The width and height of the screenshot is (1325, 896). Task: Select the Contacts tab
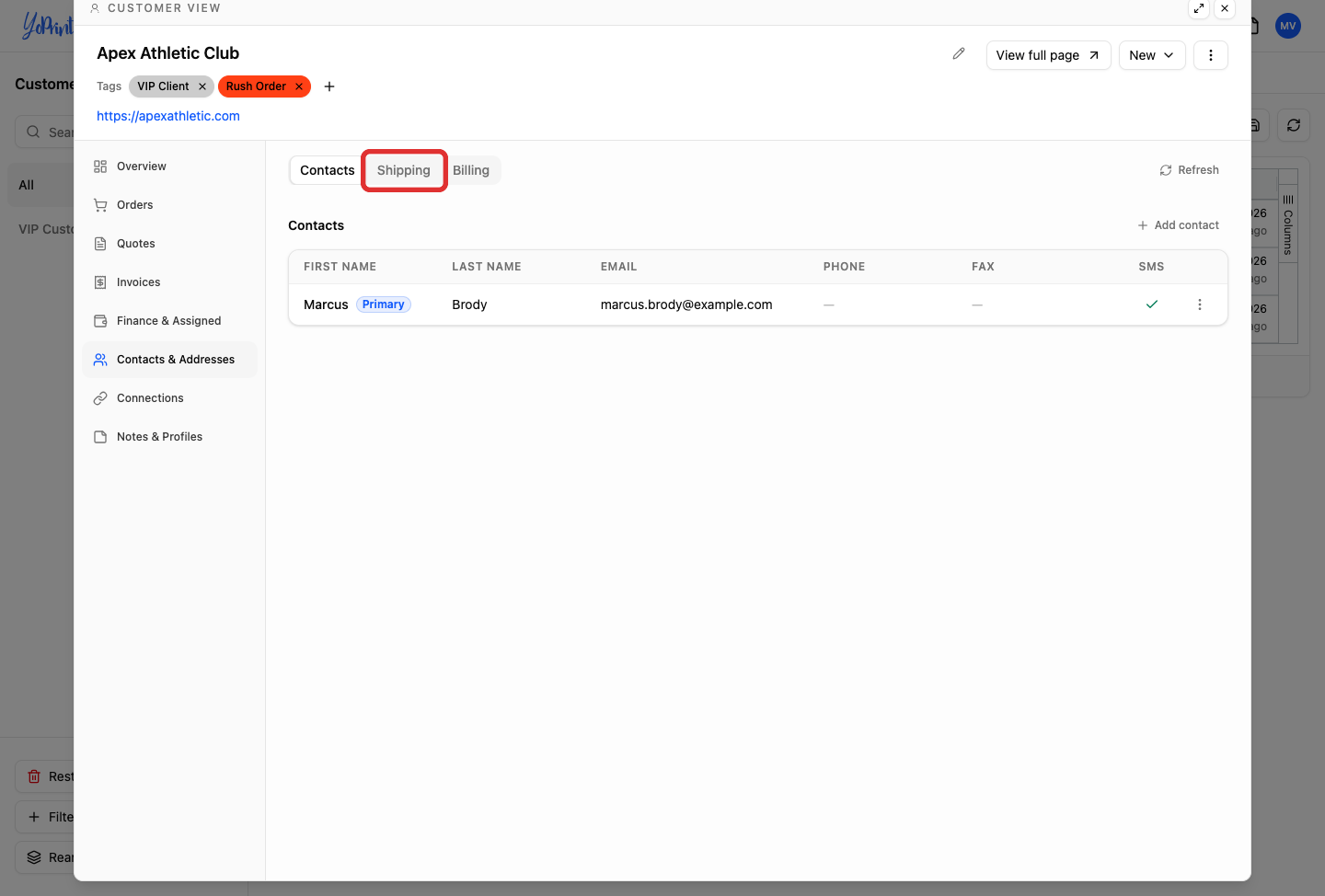328,170
